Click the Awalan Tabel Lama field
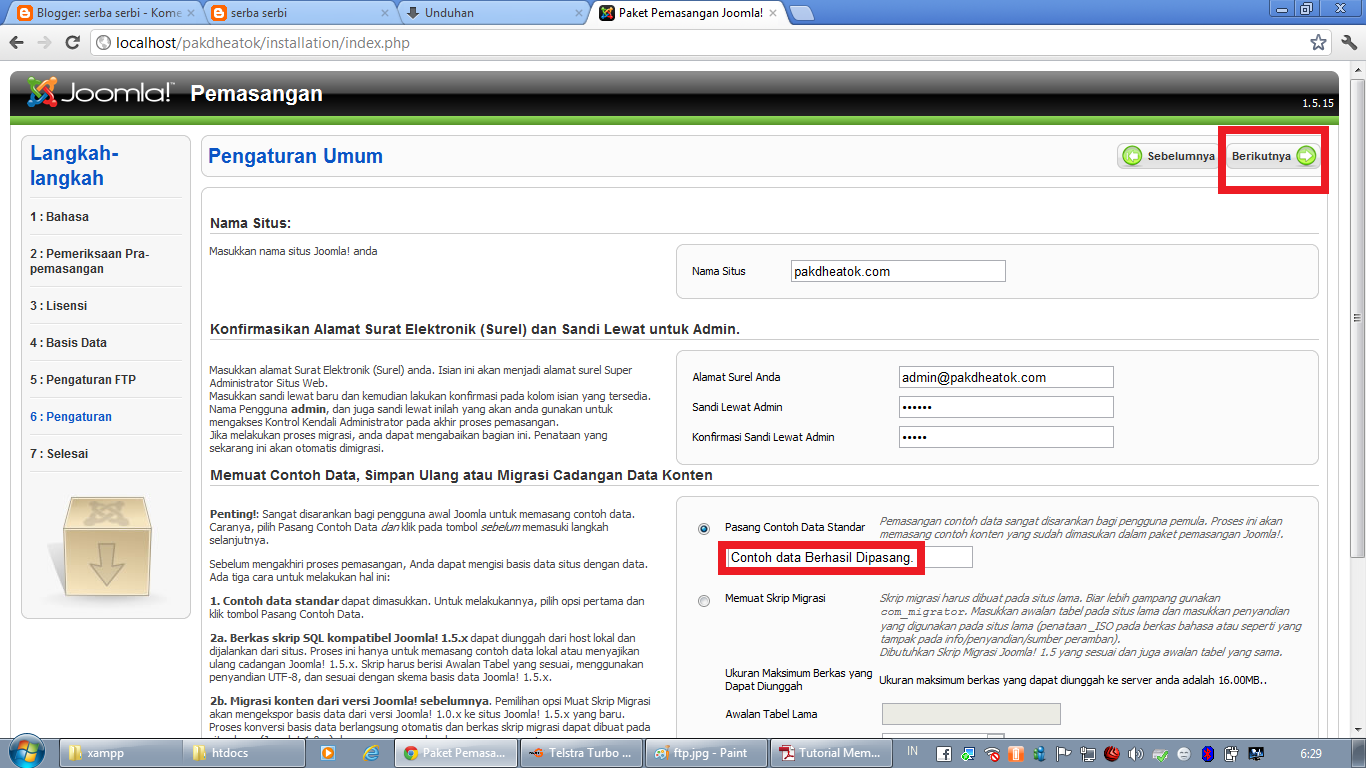 971,714
